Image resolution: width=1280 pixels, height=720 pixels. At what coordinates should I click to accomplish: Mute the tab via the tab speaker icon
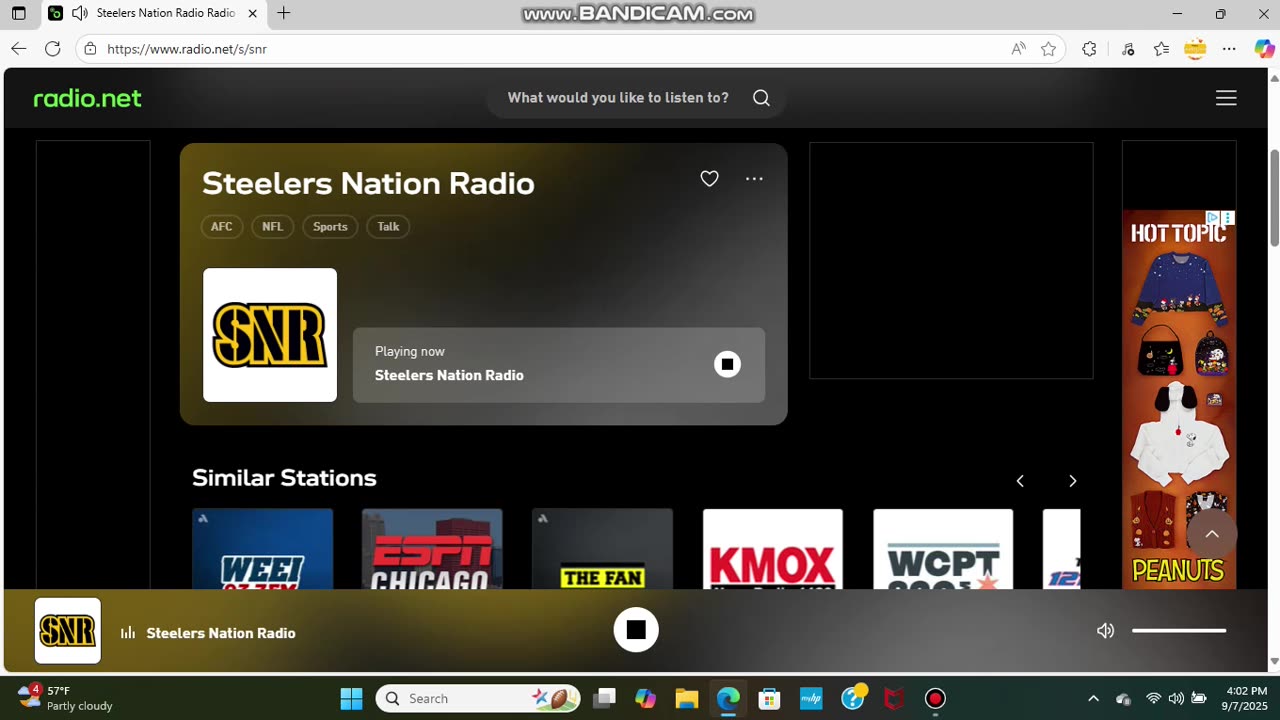coord(79,13)
